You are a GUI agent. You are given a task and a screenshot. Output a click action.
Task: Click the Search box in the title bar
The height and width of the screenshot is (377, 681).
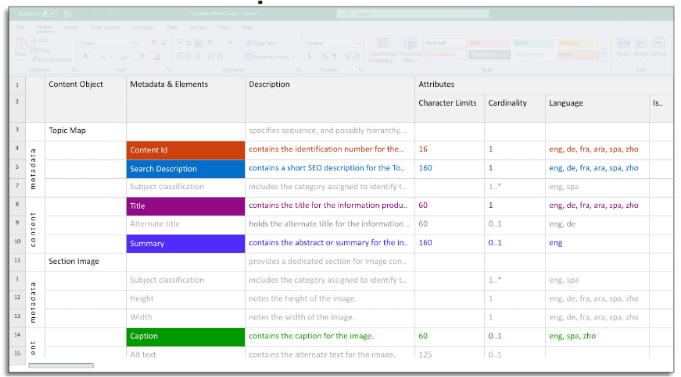click(x=413, y=14)
